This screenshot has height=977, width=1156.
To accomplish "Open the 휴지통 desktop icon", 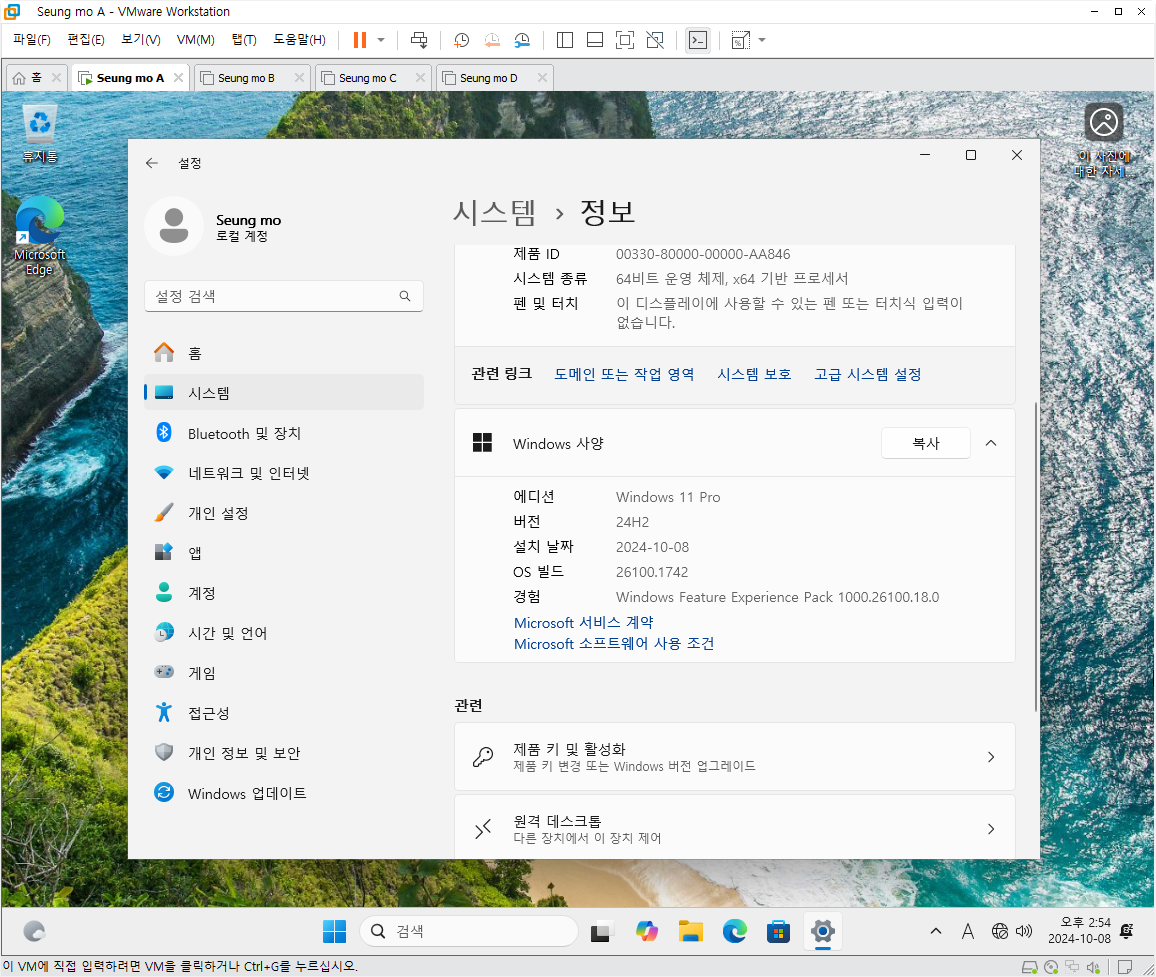I will pyautogui.click(x=40, y=133).
